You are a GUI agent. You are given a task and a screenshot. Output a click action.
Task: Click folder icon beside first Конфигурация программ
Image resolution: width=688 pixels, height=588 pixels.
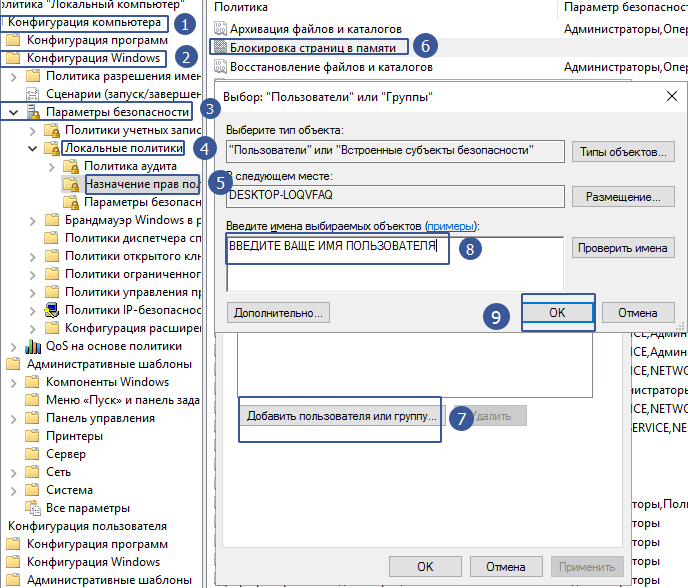tap(13, 40)
